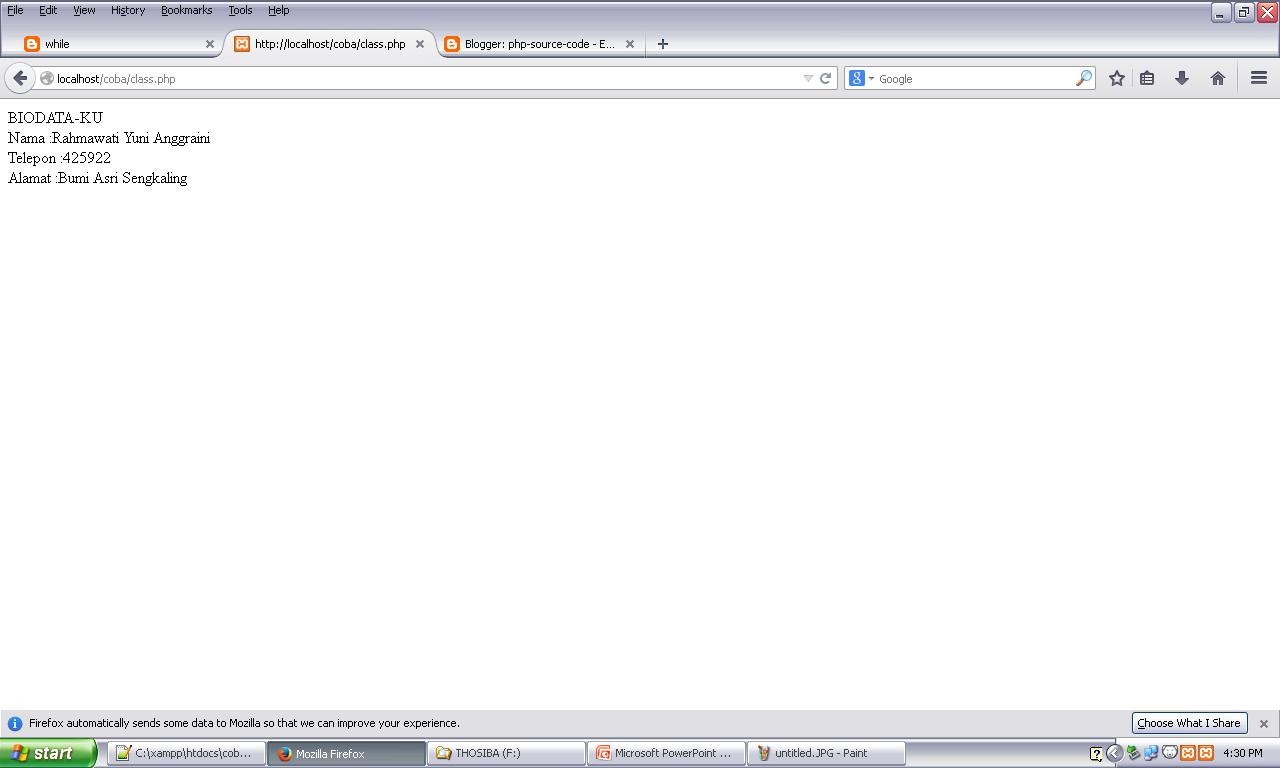Viewport: 1280px width, 768px height.
Task: Go to the home page icon
Action: coord(1217,78)
